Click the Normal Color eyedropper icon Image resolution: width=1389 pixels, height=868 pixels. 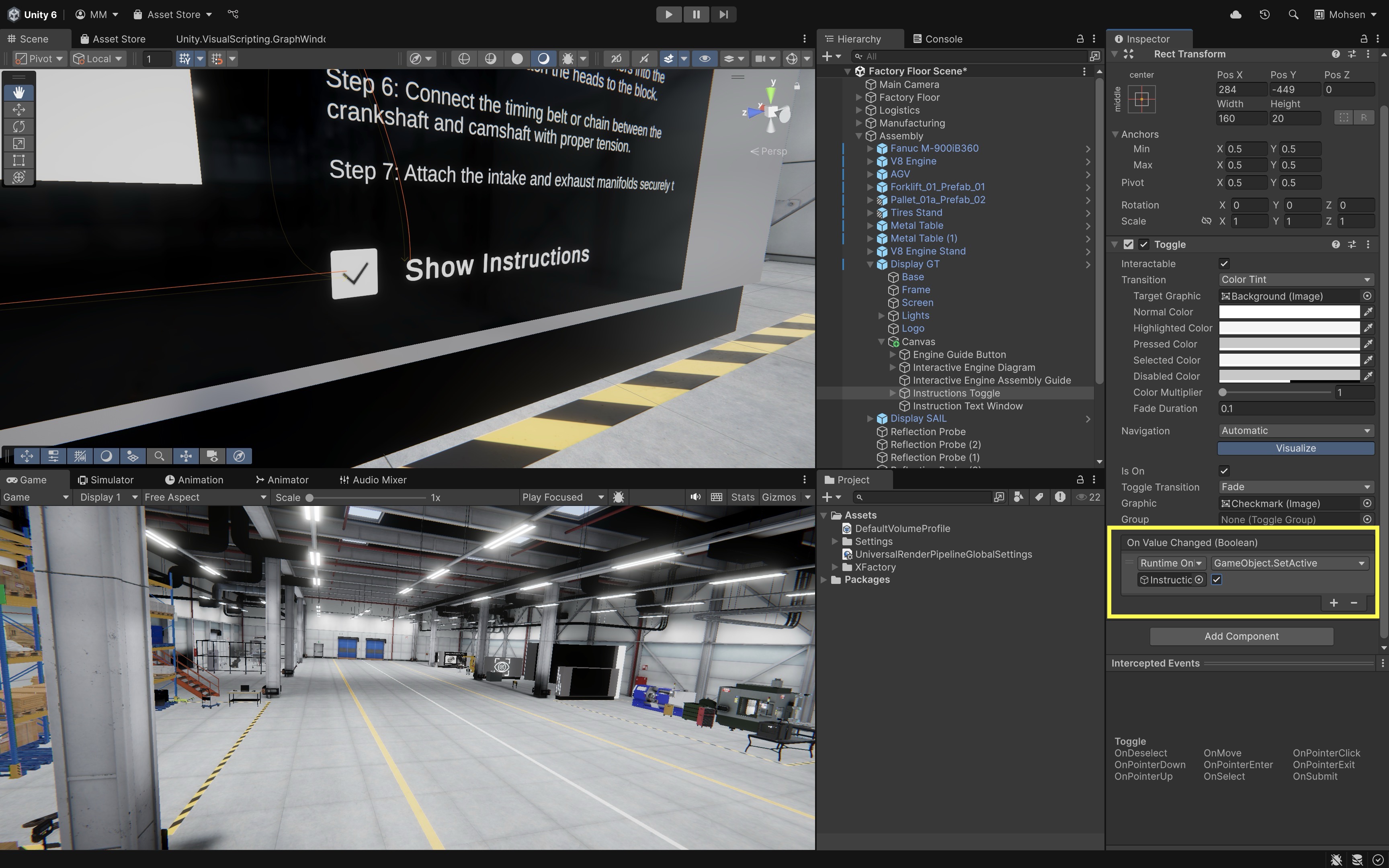tap(1369, 312)
